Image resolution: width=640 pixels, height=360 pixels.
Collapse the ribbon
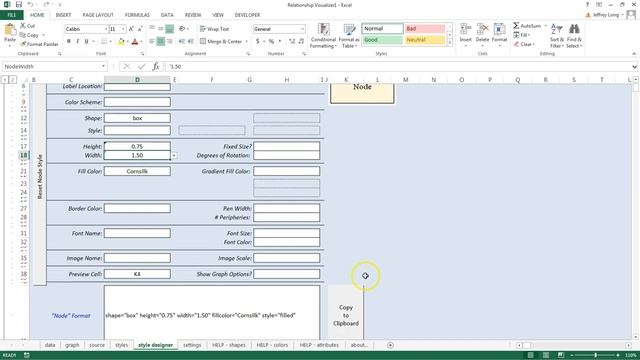click(x=634, y=53)
